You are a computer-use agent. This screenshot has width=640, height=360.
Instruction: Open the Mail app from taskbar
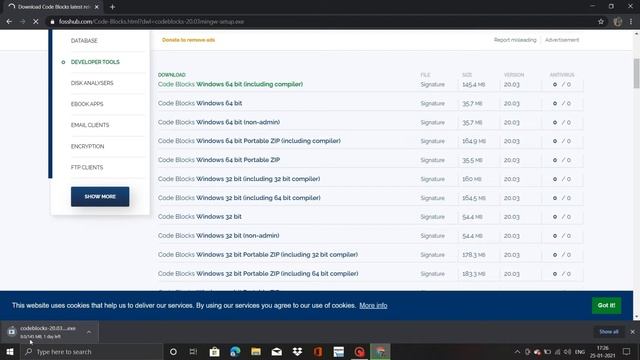(277, 352)
